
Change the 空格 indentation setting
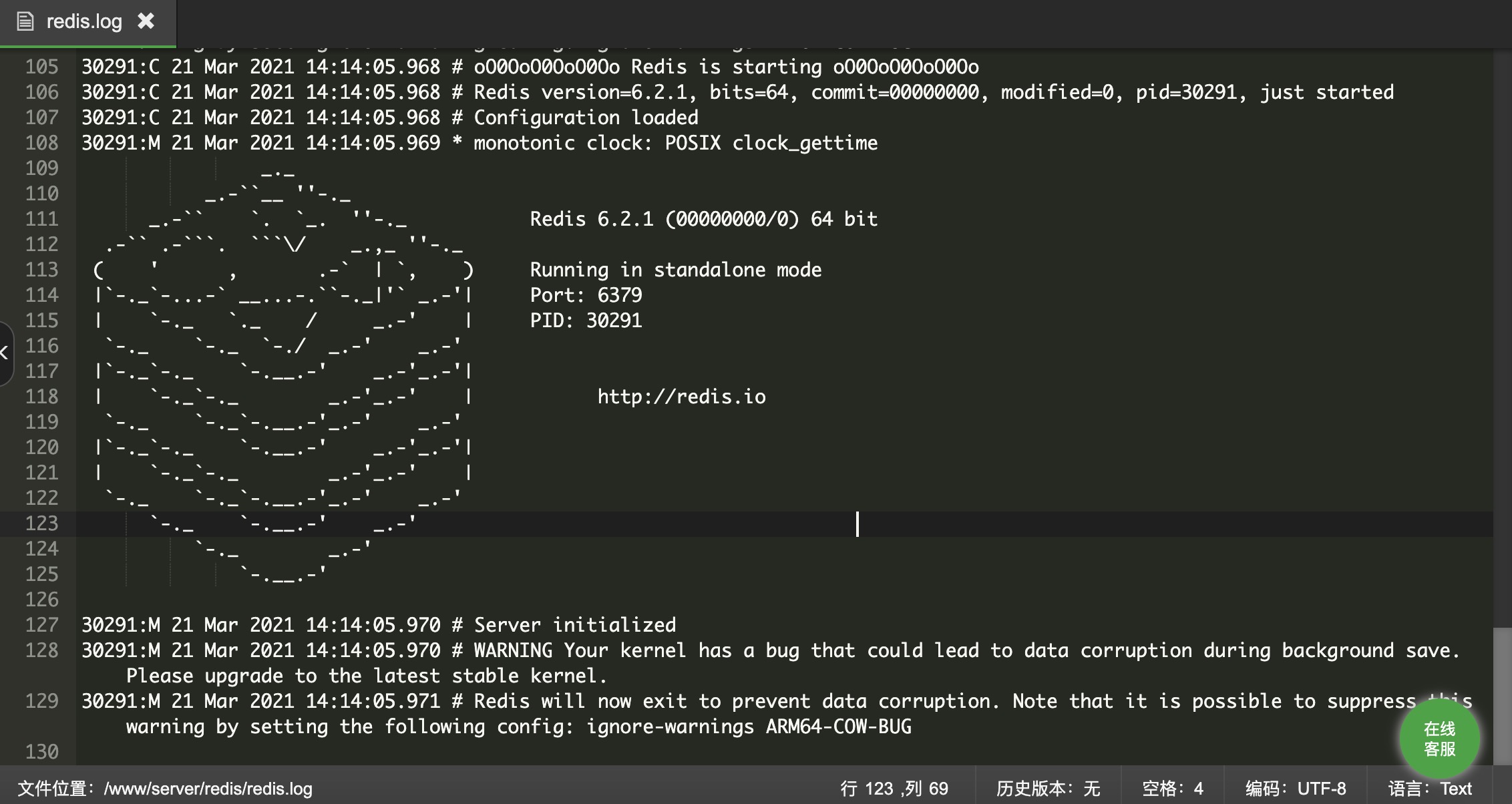point(1172,789)
